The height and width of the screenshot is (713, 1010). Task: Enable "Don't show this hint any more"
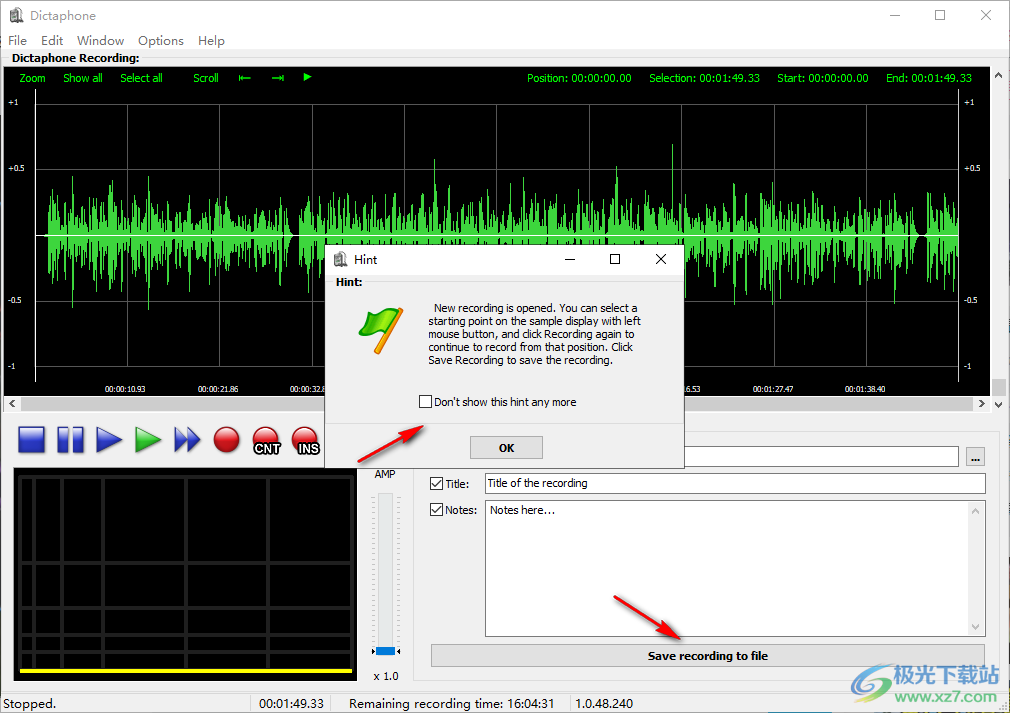click(x=426, y=402)
